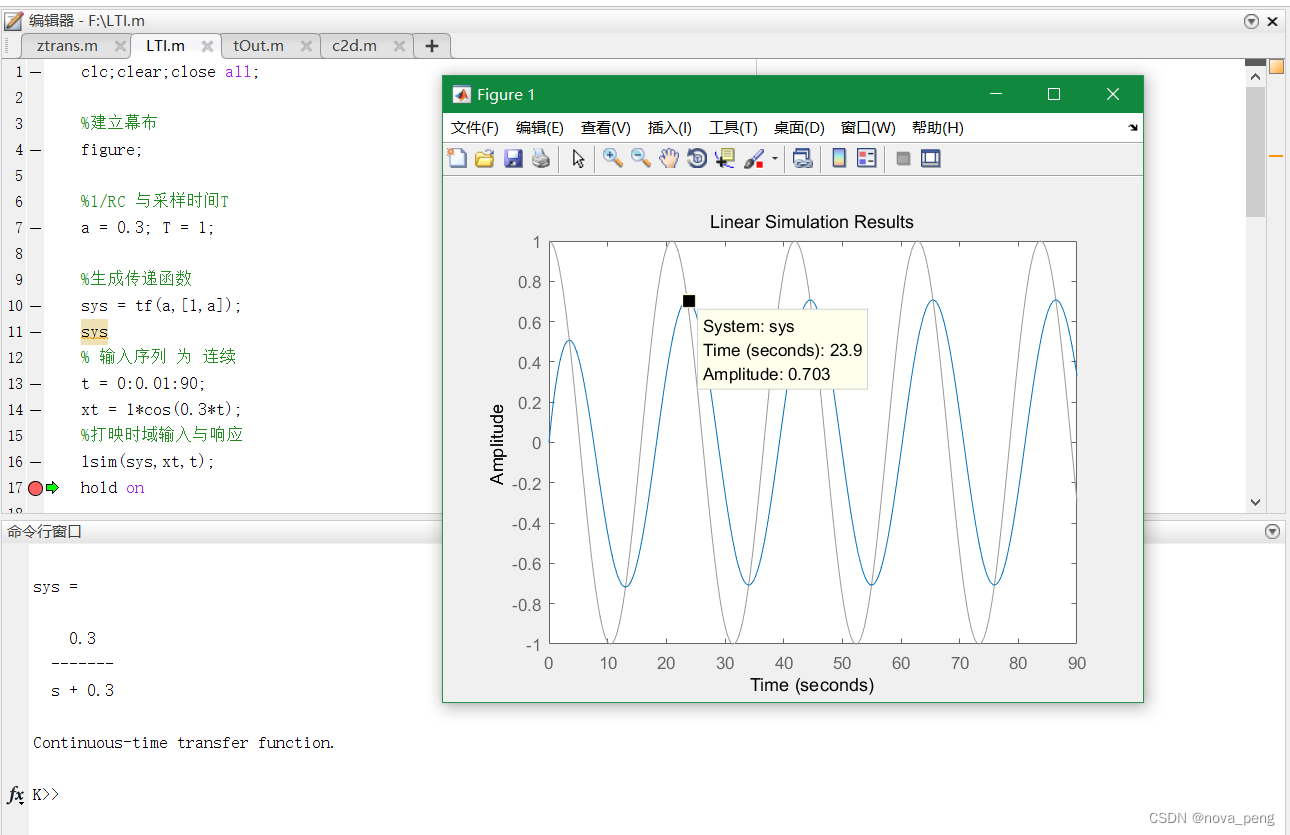Select the Edit Plot arrow tool
Screen dimensions: 1290x835
(x=578, y=158)
